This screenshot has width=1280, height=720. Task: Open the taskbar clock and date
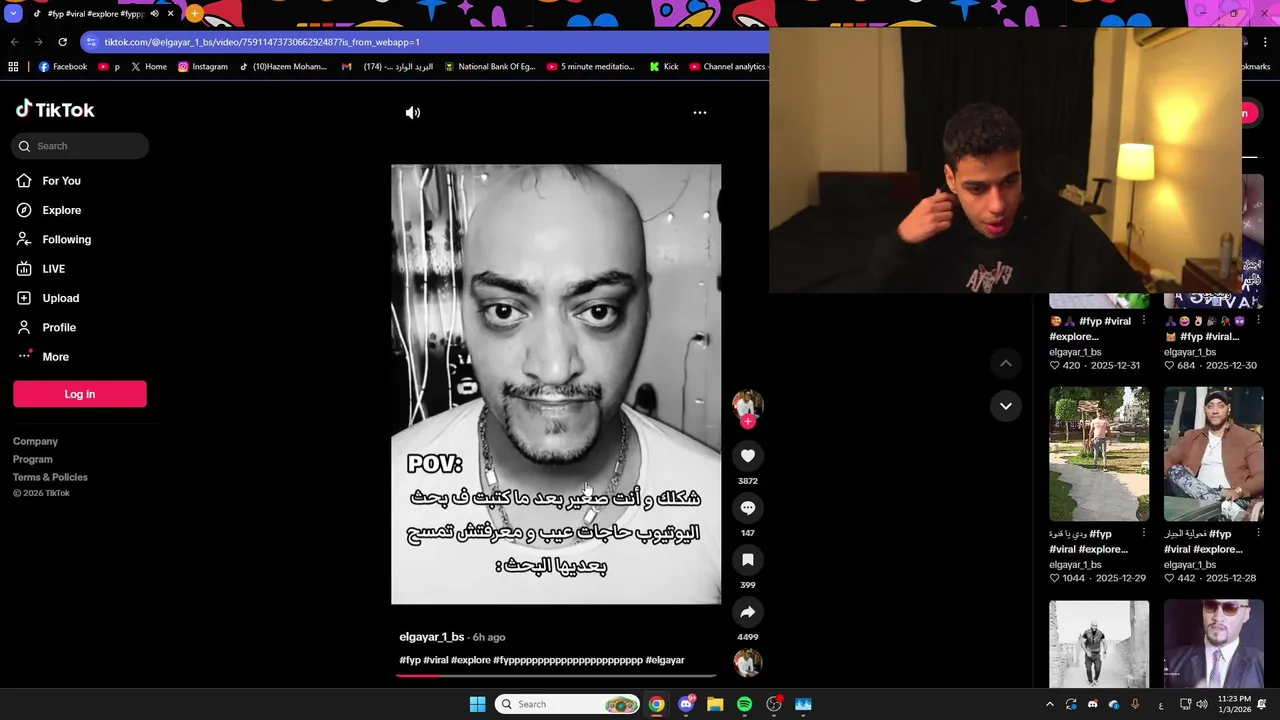pos(1234,704)
